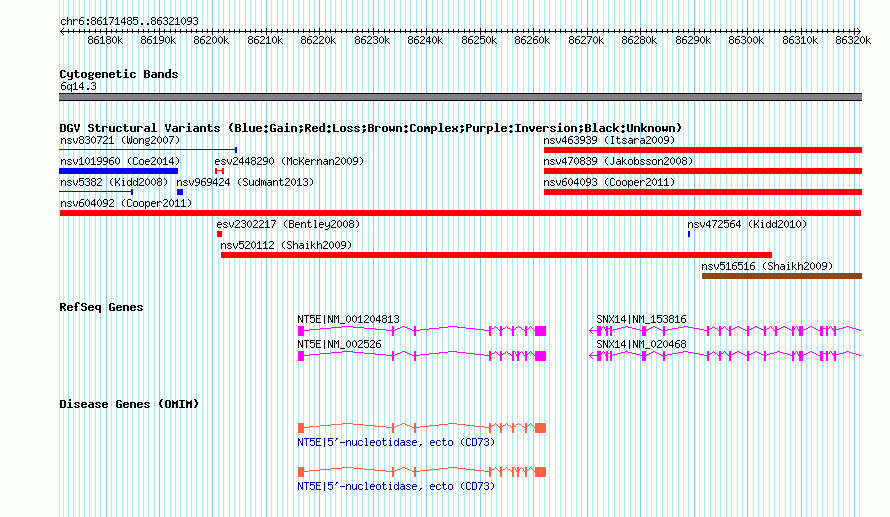This screenshot has height=517, width=890.
Task: Select the magenta SNX14 NM_020468 gene glyph
Action: pos(725,356)
